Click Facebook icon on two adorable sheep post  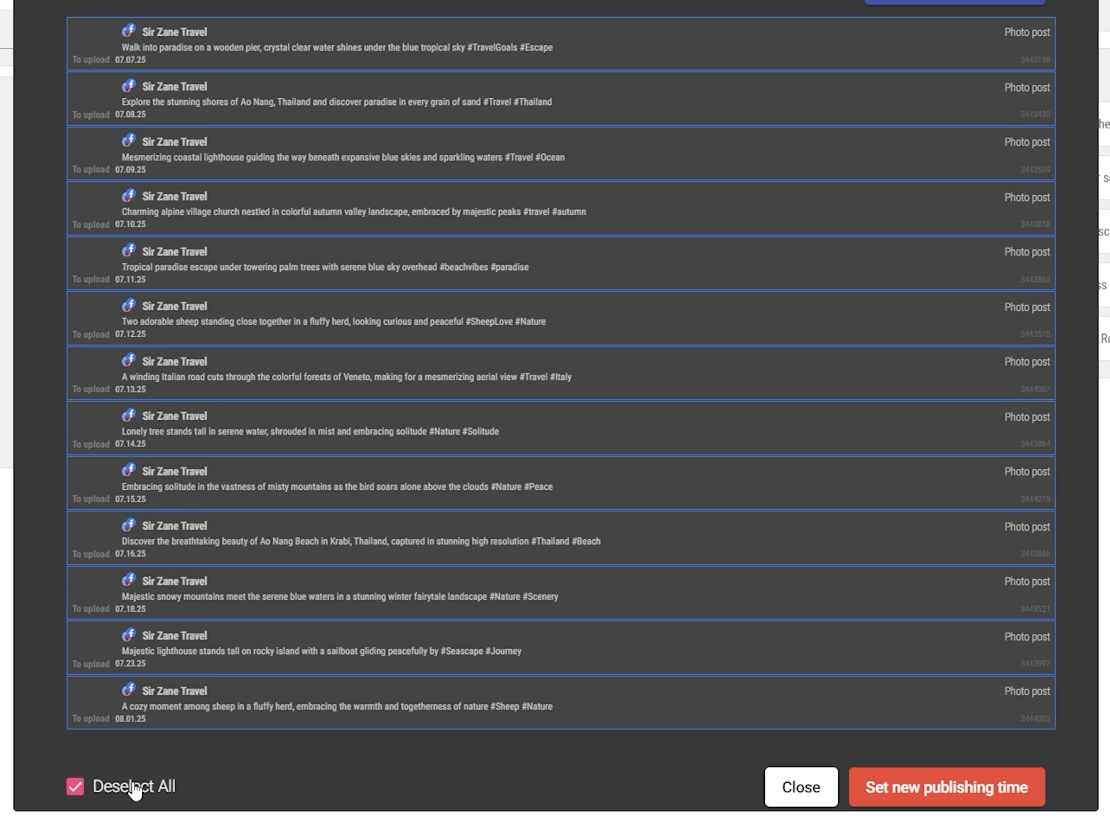[x=128, y=306]
